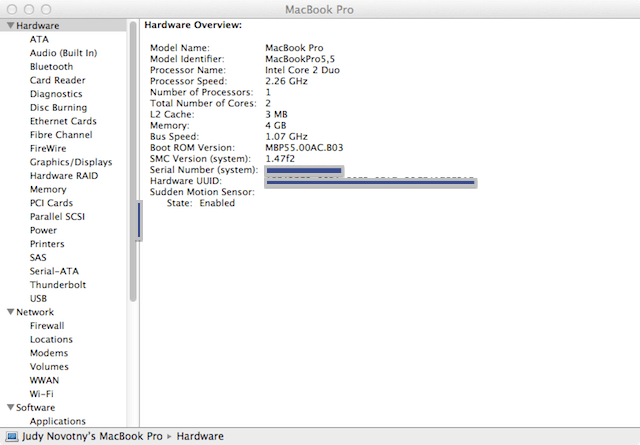Select Disc Burning category

[58, 107]
